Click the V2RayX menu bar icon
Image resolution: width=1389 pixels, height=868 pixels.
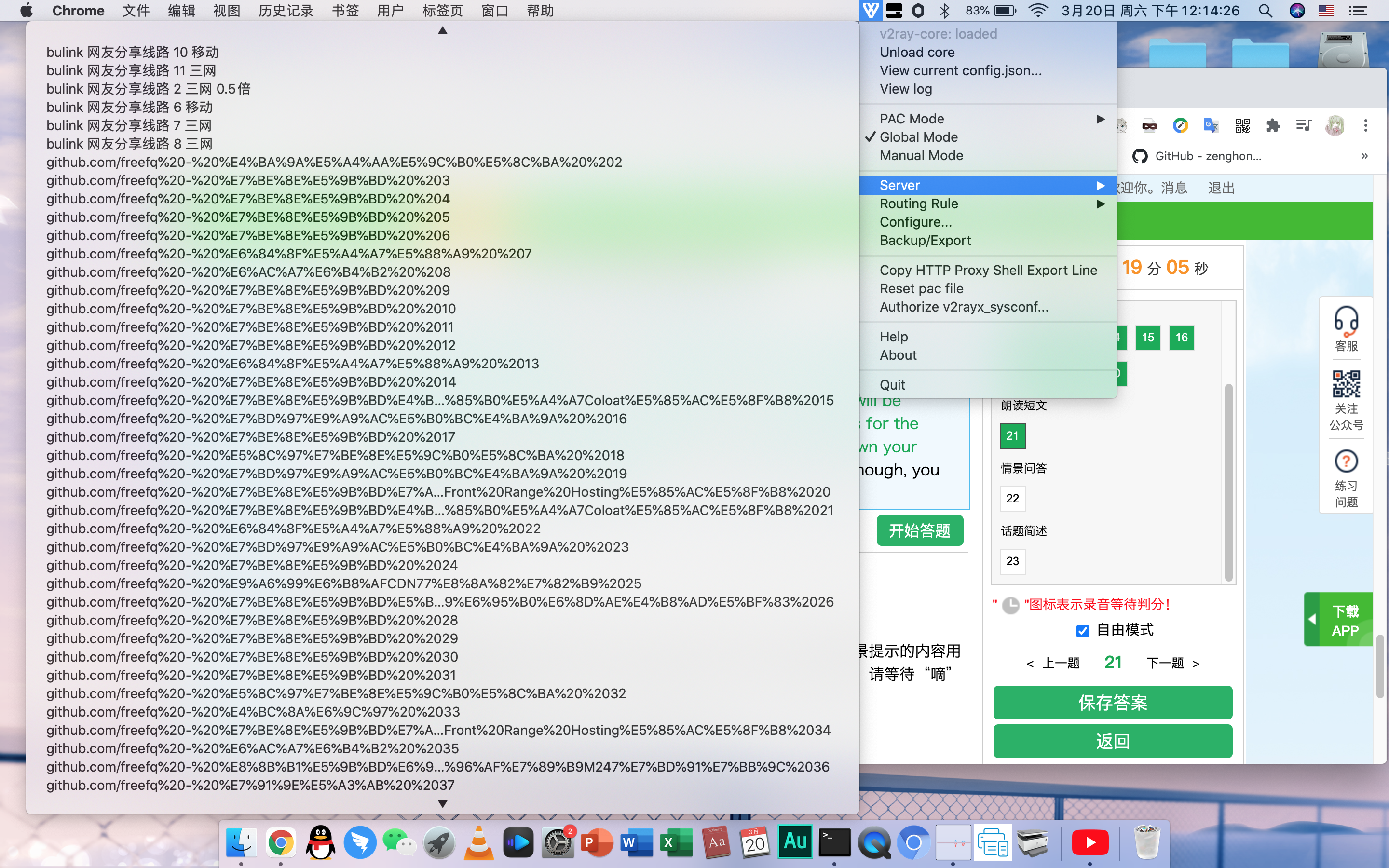(x=870, y=10)
